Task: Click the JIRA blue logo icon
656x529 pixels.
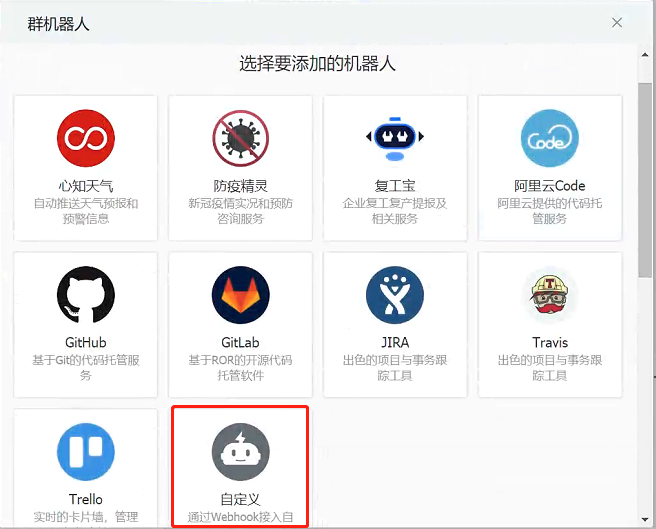Action: (396, 296)
